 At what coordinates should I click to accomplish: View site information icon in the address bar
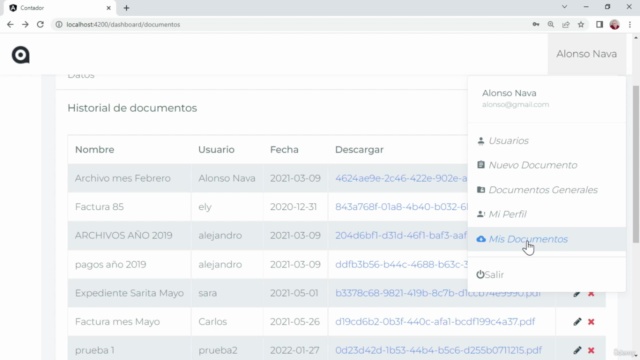click(59, 24)
